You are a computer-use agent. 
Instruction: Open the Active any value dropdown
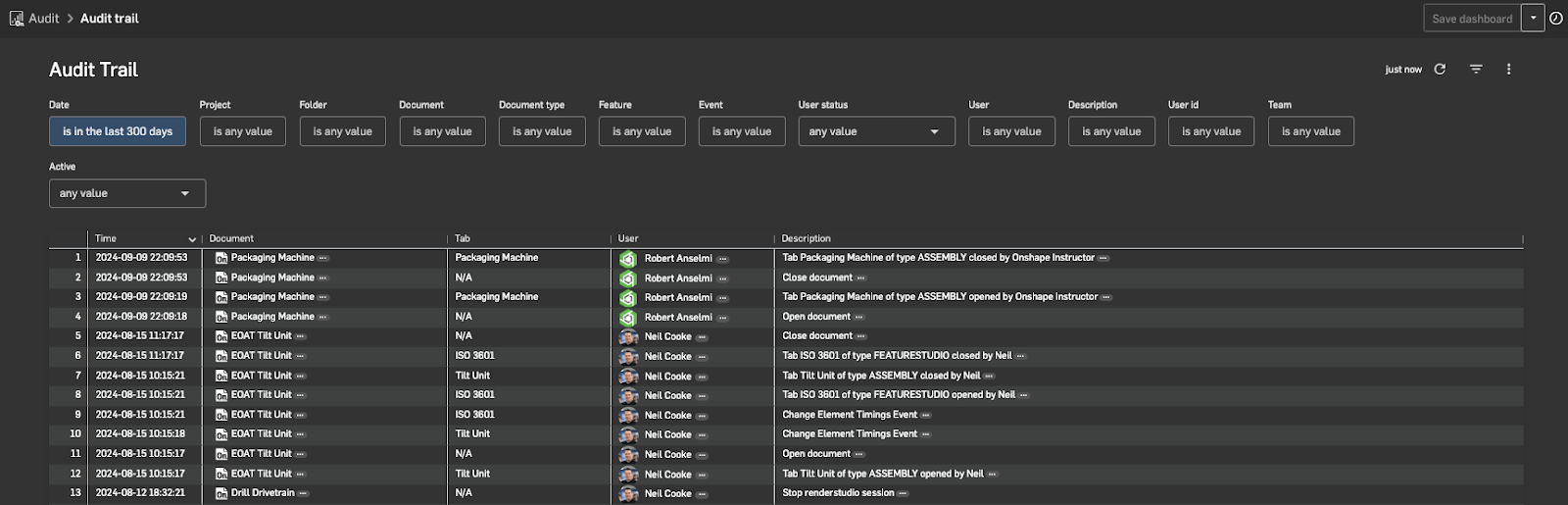127,193
